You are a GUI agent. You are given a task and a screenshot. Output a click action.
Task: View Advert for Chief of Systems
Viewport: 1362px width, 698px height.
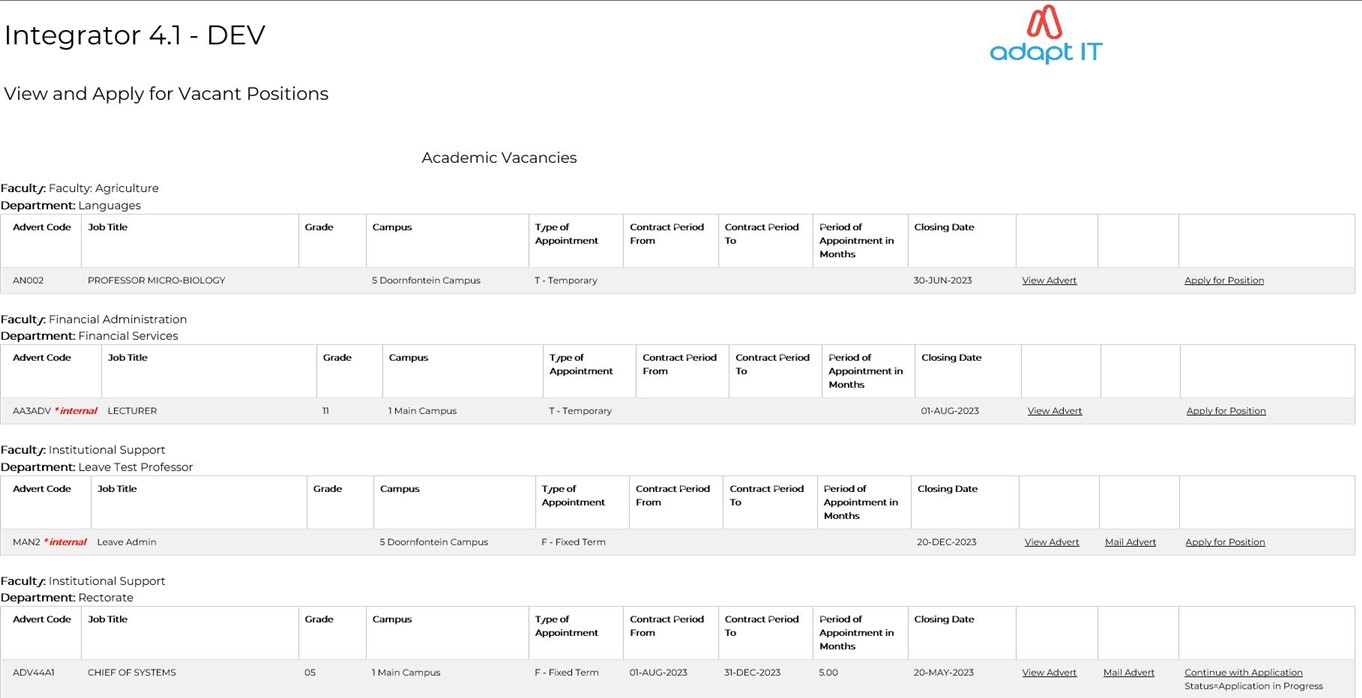(x=1049, y=673)
